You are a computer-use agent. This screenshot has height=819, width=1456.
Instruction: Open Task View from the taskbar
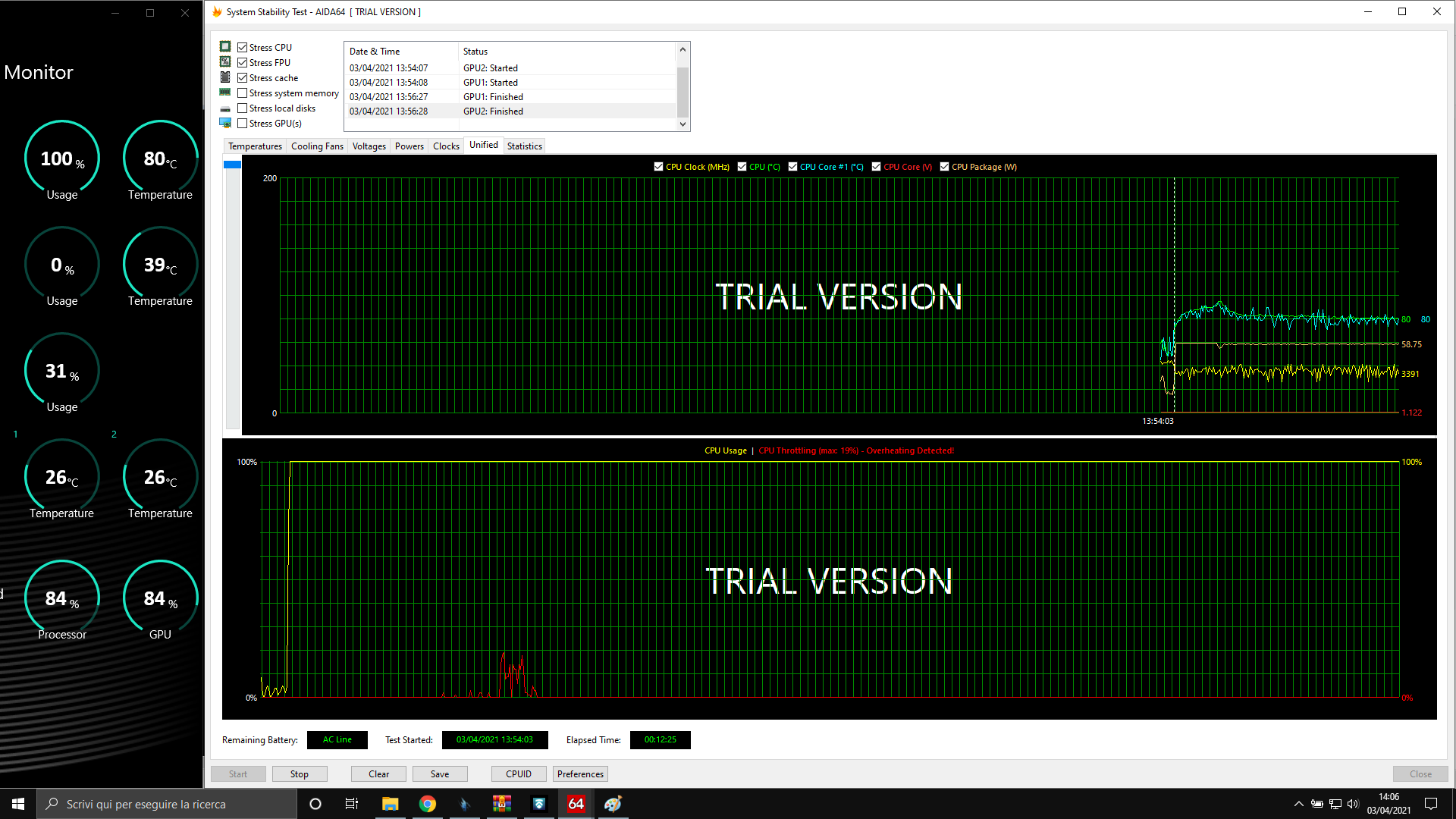(x=352, y=804)
